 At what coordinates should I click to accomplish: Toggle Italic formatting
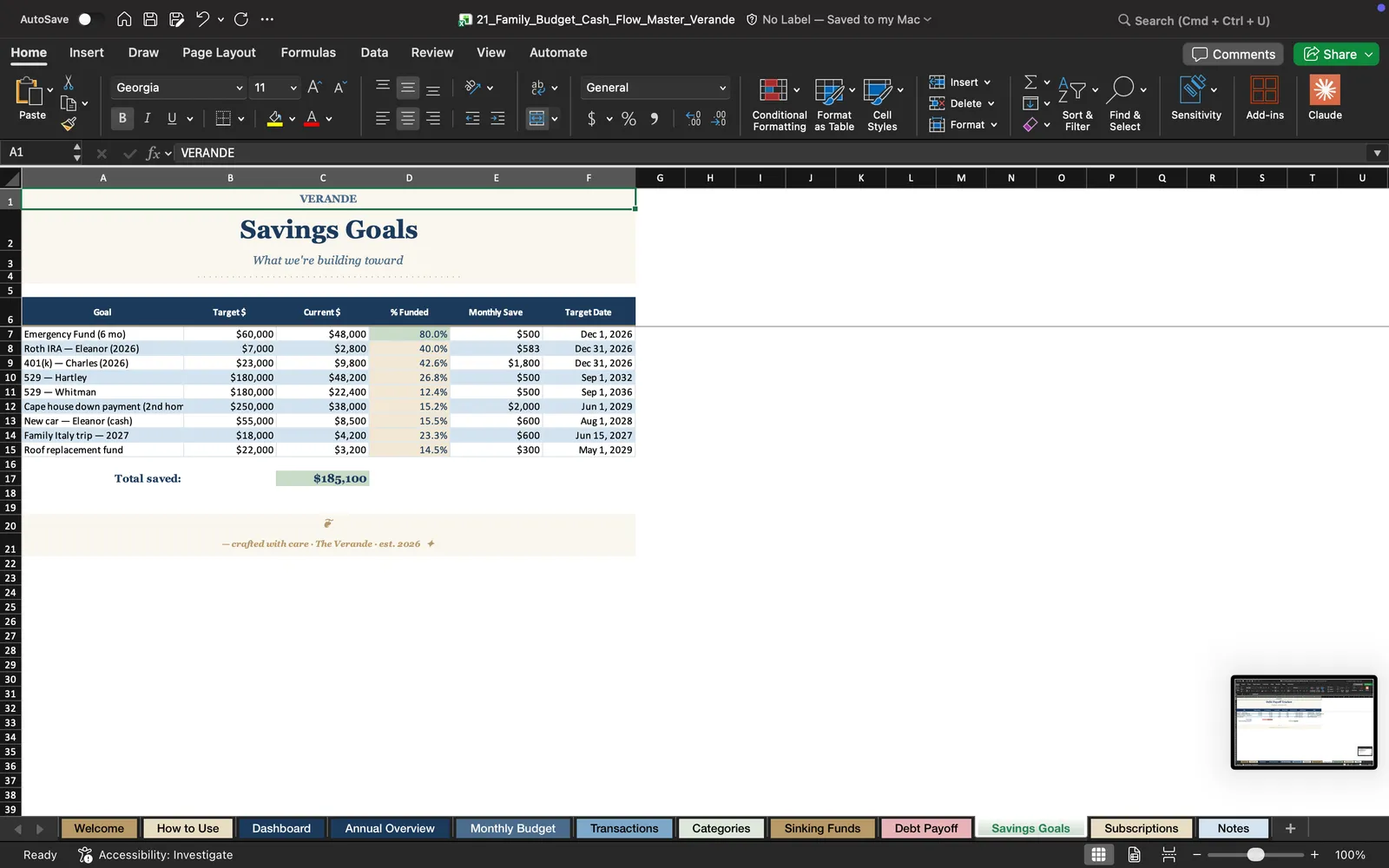click(147, 119)
